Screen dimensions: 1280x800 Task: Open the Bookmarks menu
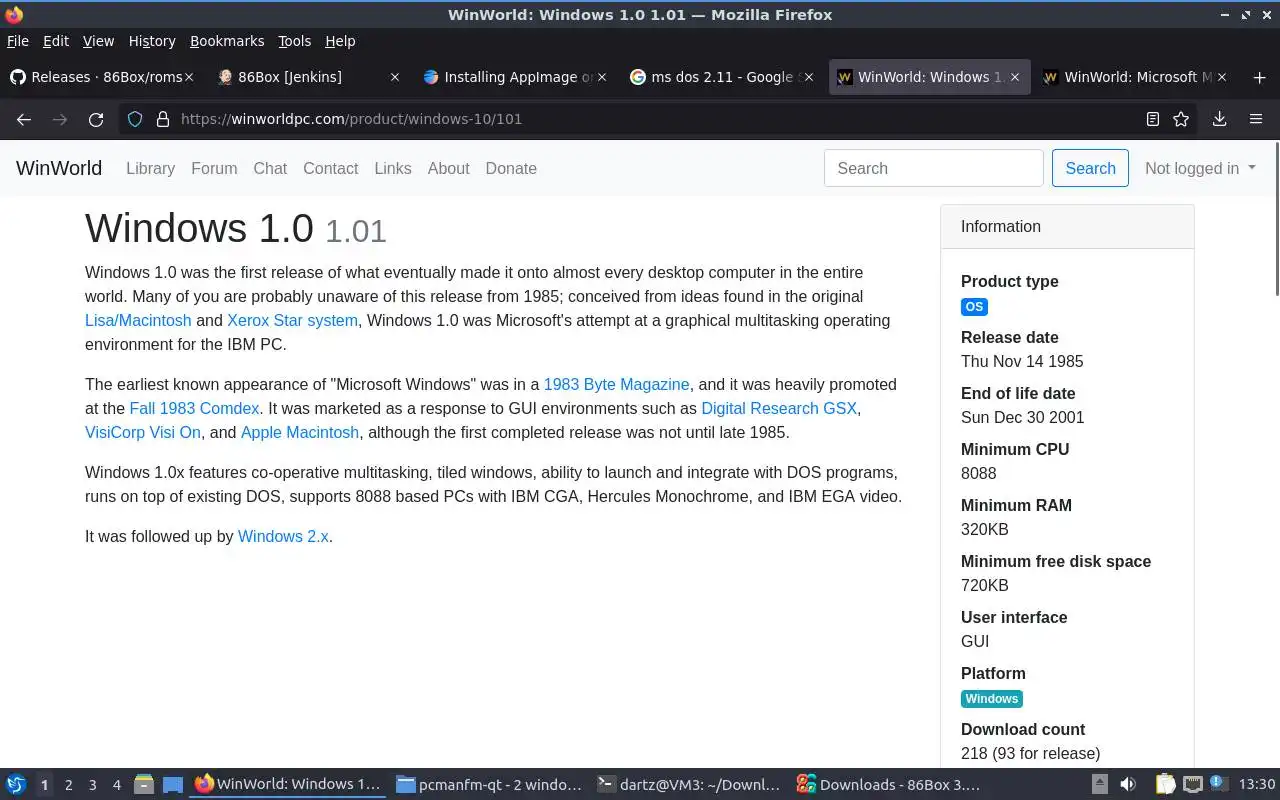pyautogui.click(x=227, y=41)
